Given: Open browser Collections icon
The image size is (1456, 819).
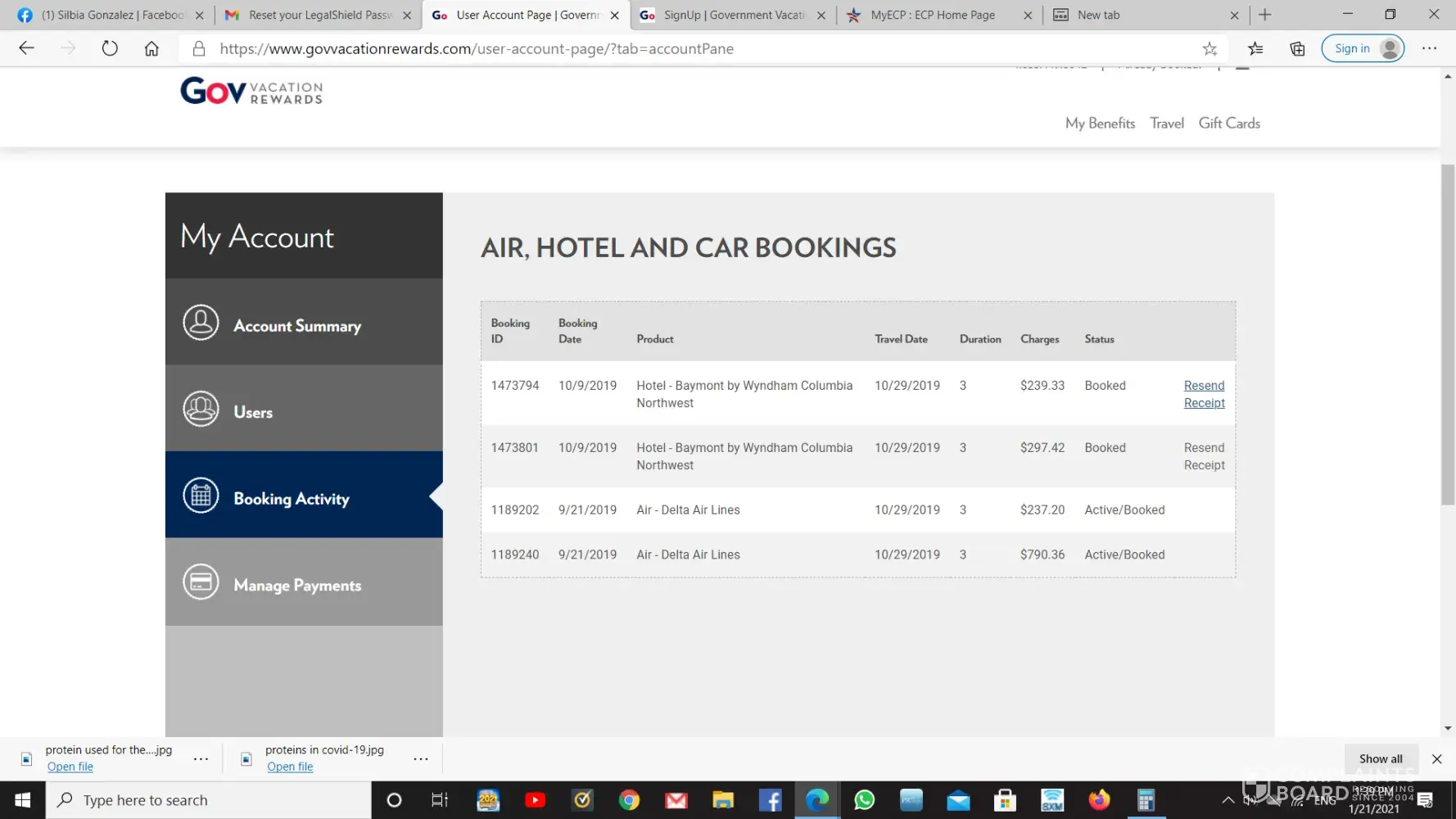Looking at the screenshot, I should tap(1297, 49).
